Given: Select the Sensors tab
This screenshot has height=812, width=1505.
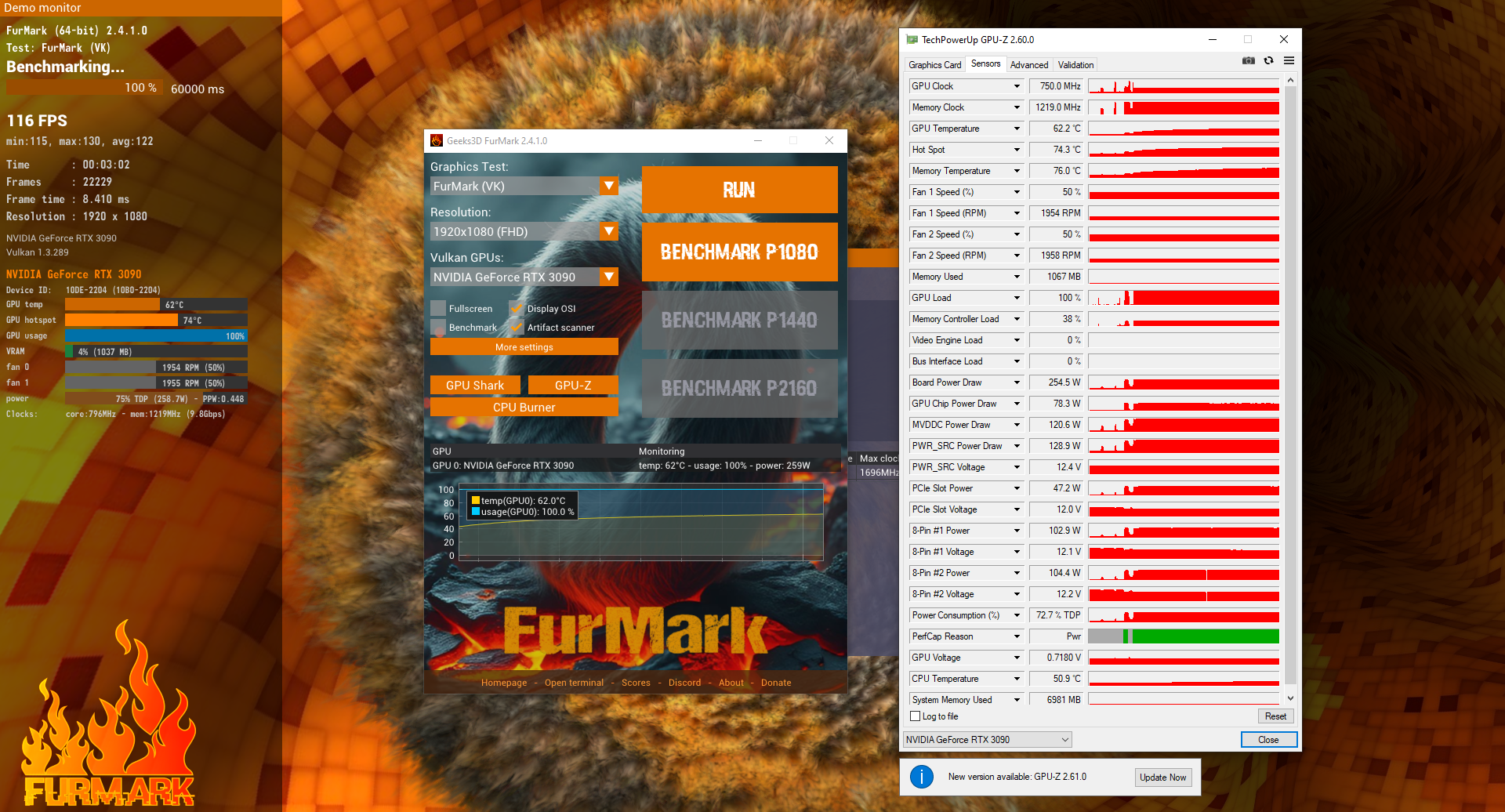Looking at the screenshot, I should [x=985, y=64].
